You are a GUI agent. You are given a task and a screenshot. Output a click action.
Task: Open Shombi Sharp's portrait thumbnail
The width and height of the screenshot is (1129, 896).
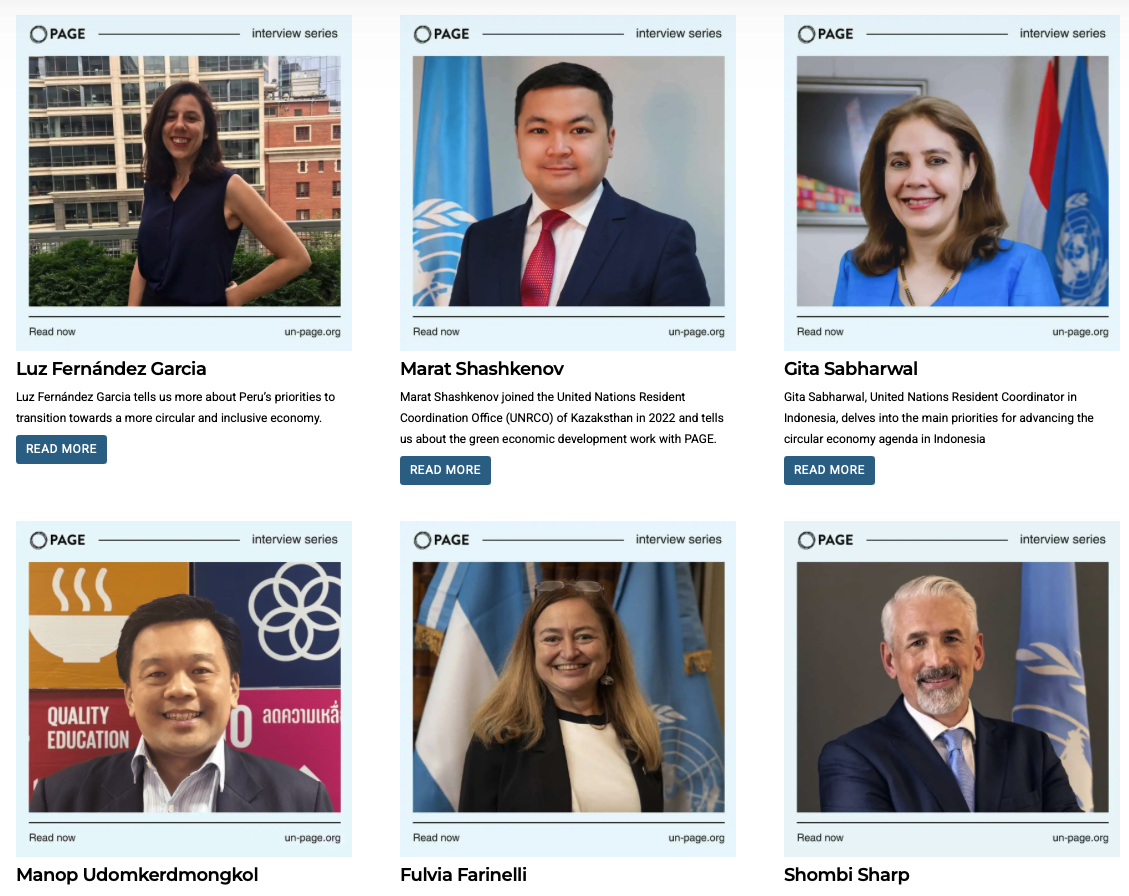click(952, 687)
